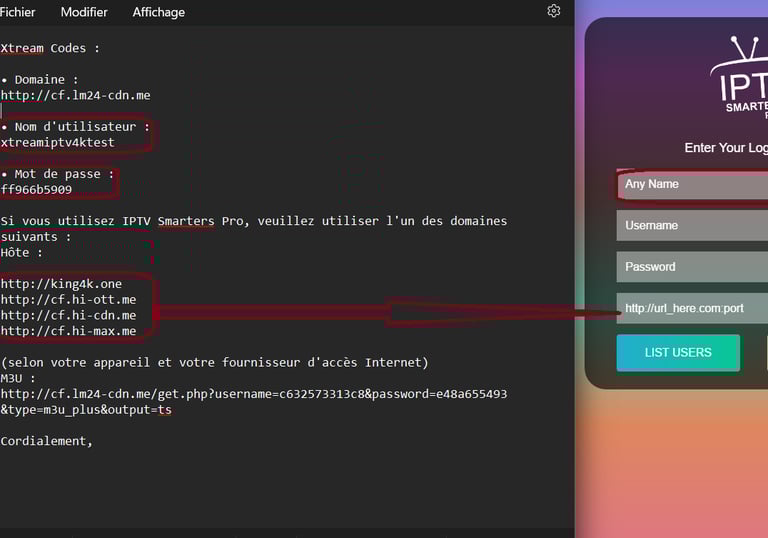Click the domain line http://cf.lm24-cdn.me
Screen dimensions: 768x538
coord(75,96)
